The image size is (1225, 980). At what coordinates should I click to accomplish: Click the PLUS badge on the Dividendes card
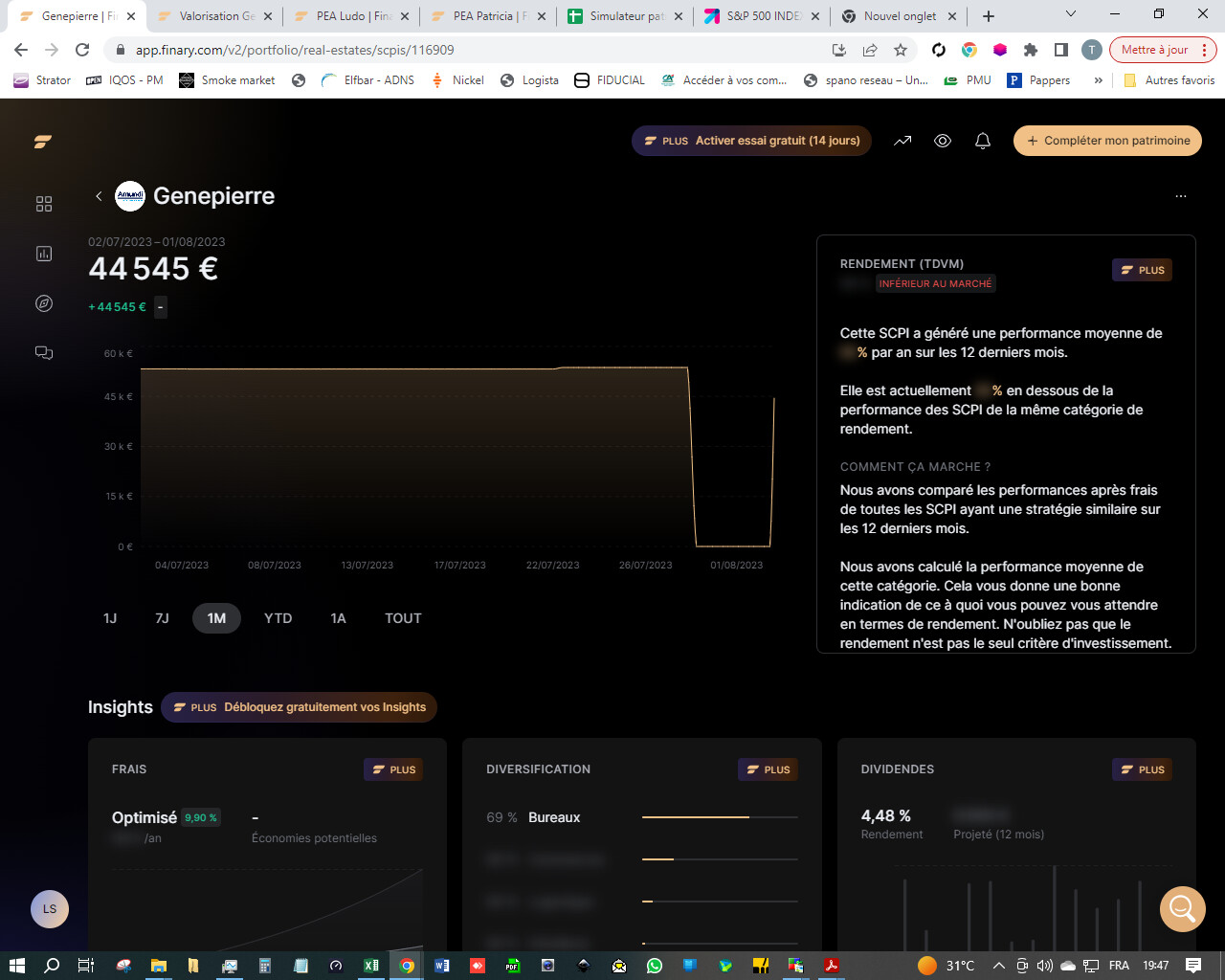(x=1142, y=769)
